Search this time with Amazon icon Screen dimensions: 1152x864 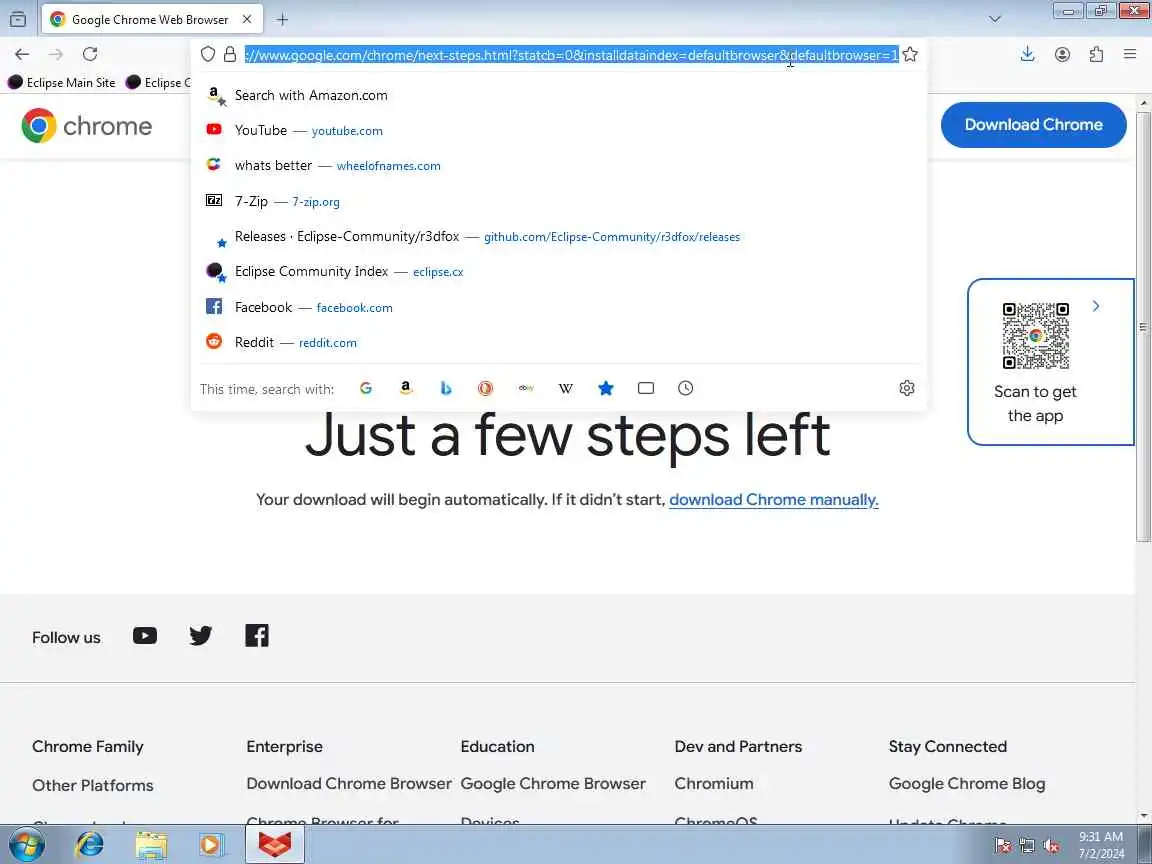(406, 388)
